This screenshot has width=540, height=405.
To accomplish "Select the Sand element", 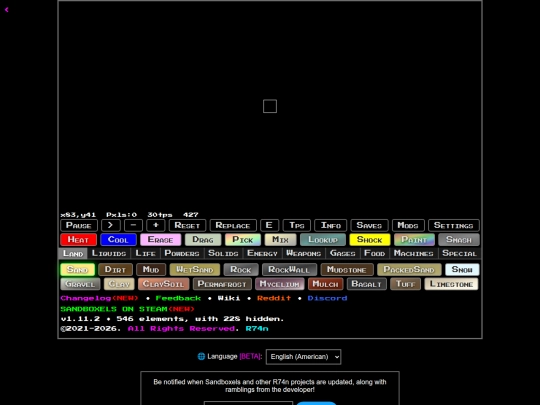I will pyautogui.click(x=77, y=269).
